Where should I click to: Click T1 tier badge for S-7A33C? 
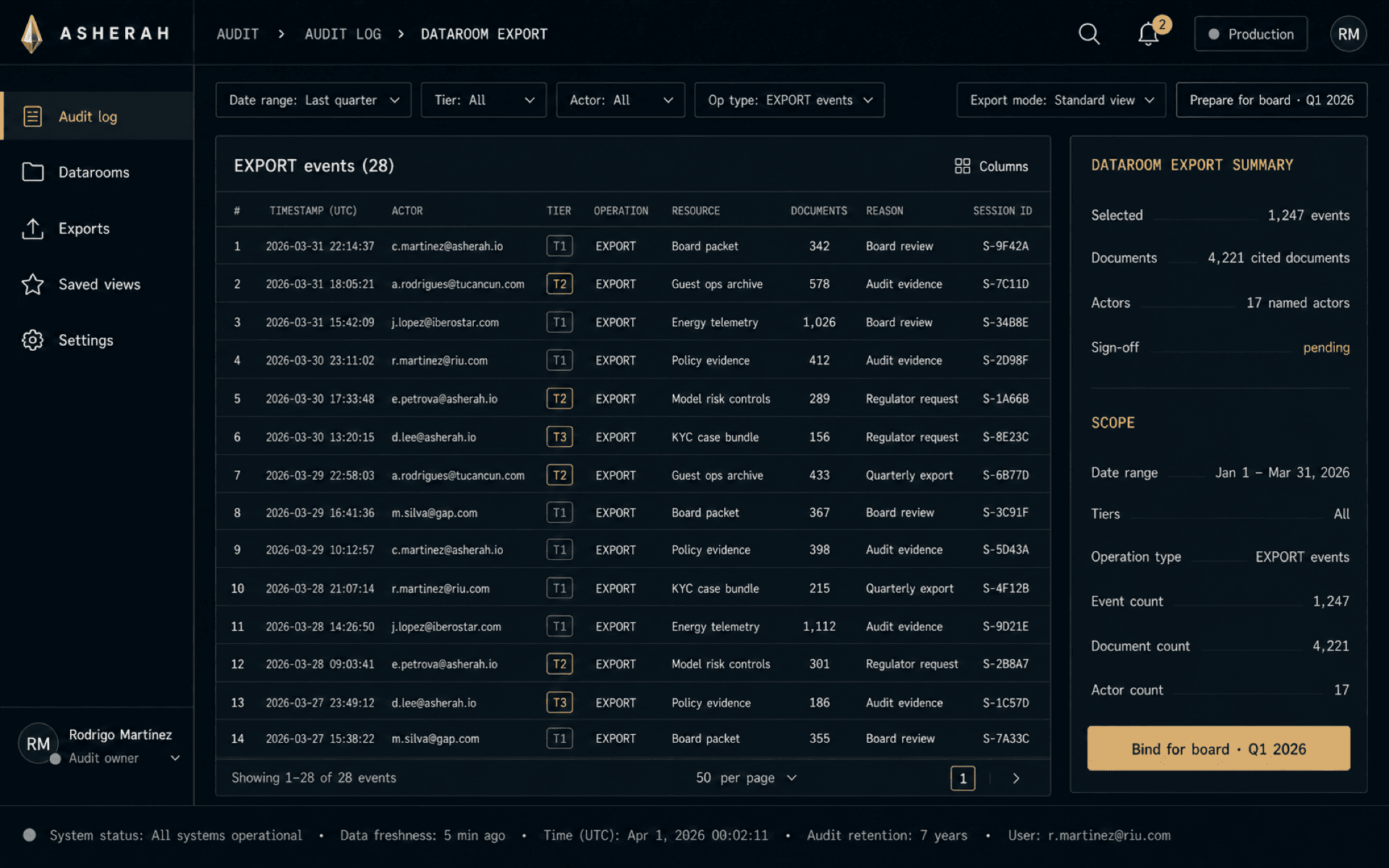[x=559, y=739]
